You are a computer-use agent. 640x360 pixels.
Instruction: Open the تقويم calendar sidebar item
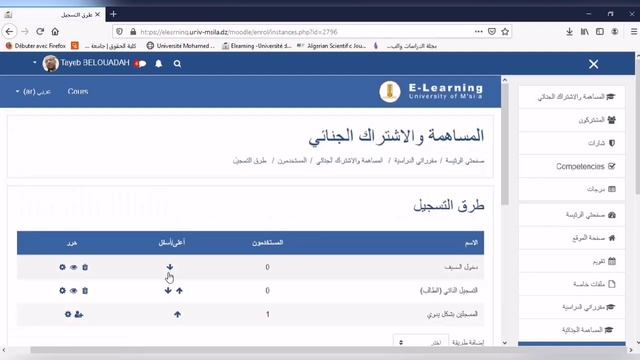click(571, 261)
